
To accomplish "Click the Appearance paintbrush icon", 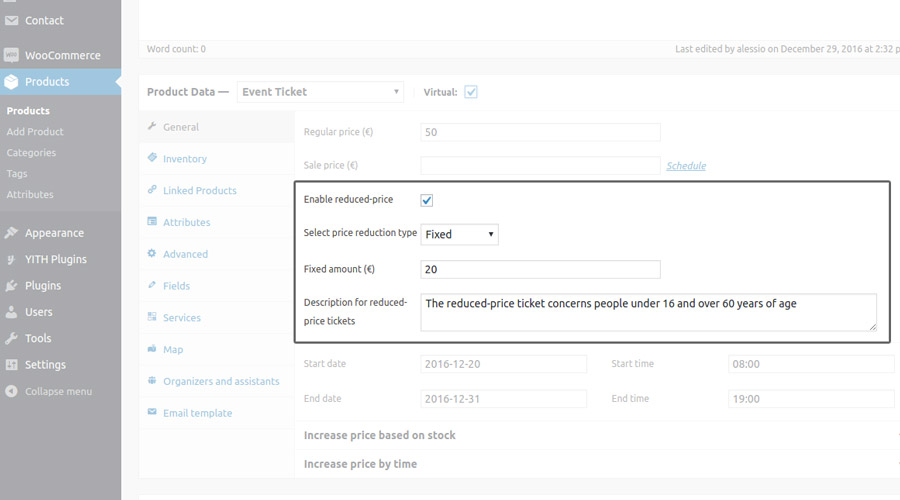I will pos(11,232).
